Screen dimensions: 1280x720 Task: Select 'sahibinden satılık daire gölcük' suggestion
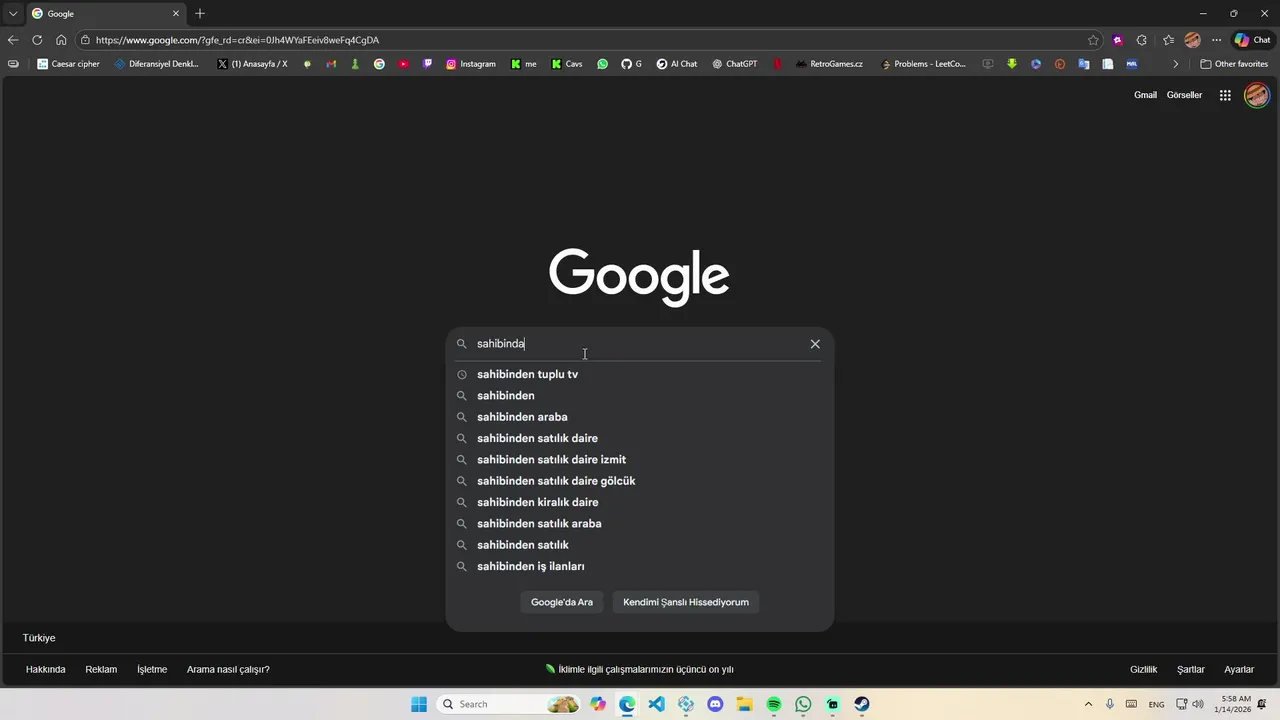click(x=640, y=481)
